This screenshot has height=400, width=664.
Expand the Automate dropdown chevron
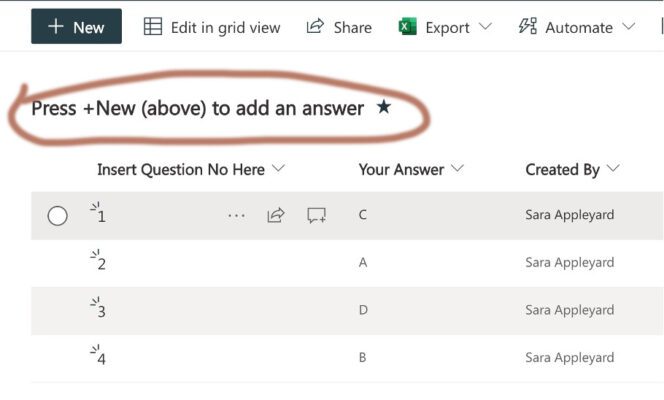[629, 27]
